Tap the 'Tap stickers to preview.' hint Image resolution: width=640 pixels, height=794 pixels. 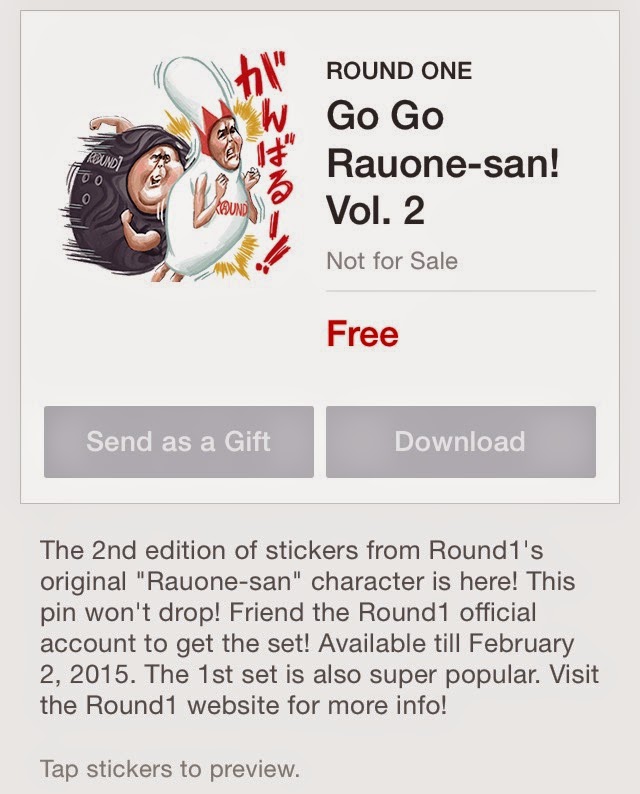(170, 769)
